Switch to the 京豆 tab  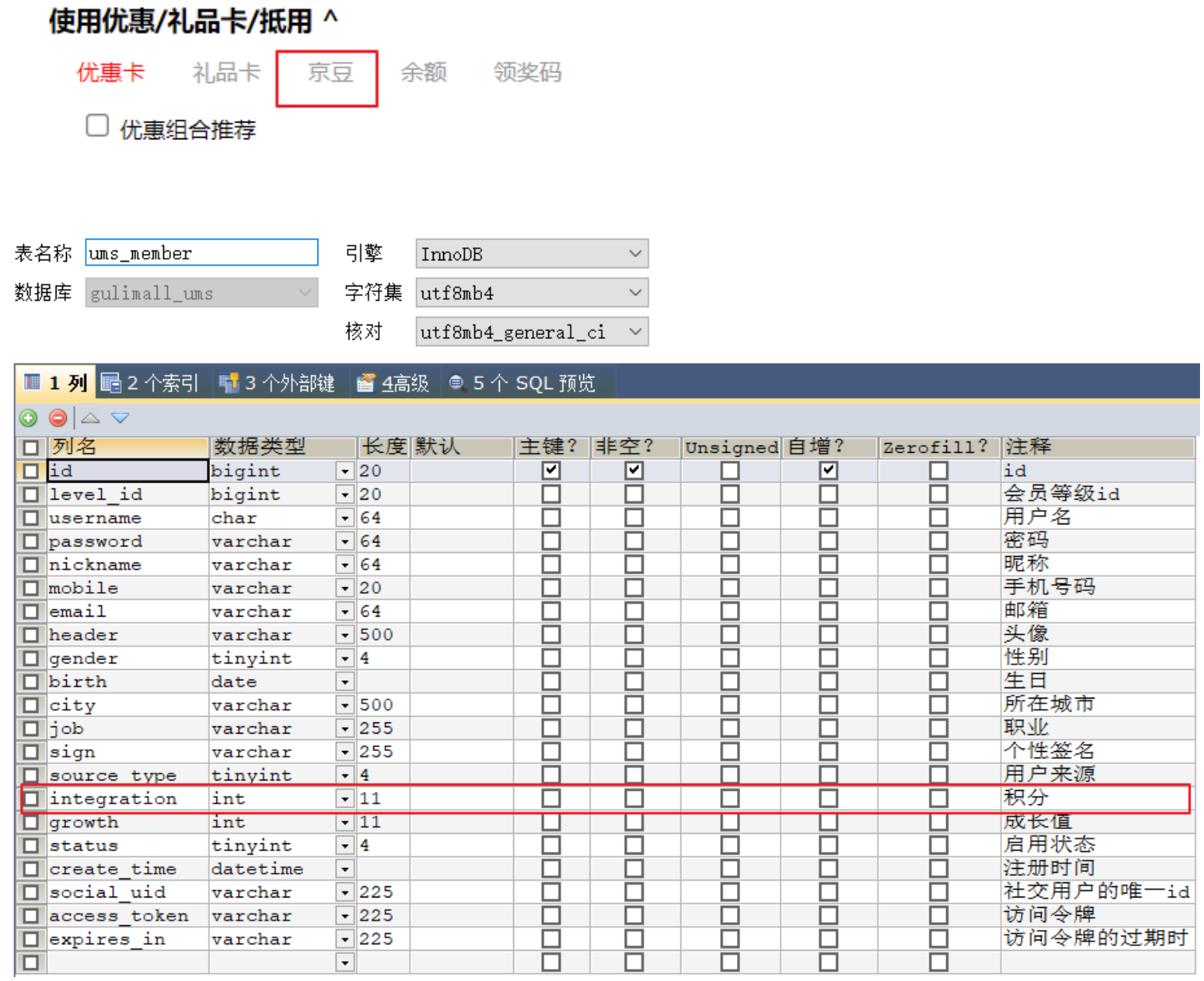point(330,72)
